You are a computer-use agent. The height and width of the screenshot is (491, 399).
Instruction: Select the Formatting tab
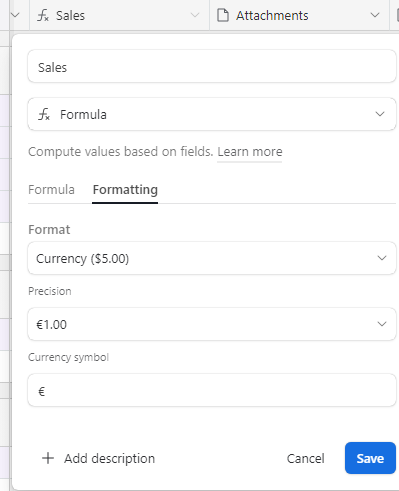tap(125, 190)
